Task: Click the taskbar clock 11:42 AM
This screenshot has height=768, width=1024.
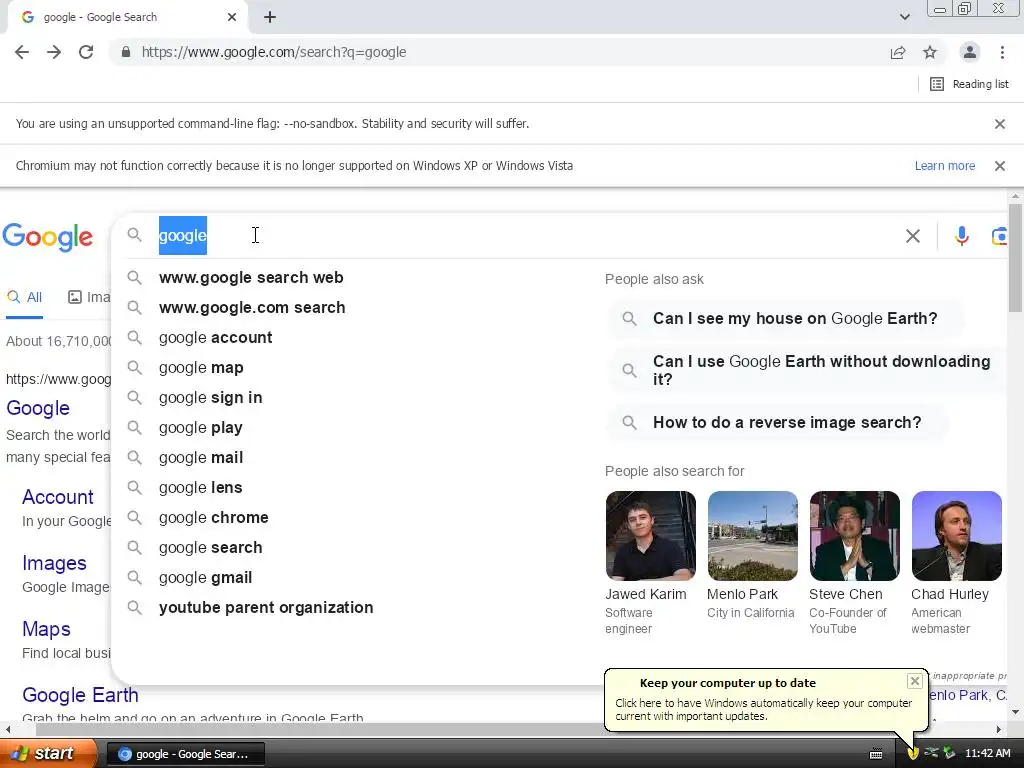Action: point(987,754)
